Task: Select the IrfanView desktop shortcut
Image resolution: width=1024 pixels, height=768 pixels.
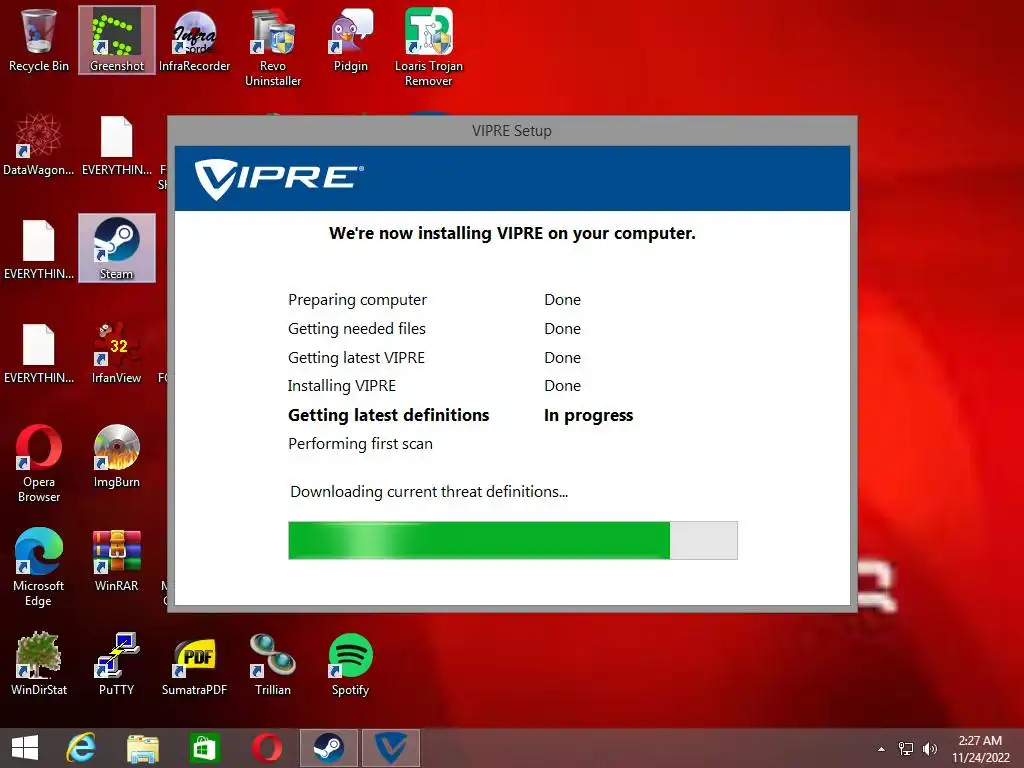Action: click(117, 353)
